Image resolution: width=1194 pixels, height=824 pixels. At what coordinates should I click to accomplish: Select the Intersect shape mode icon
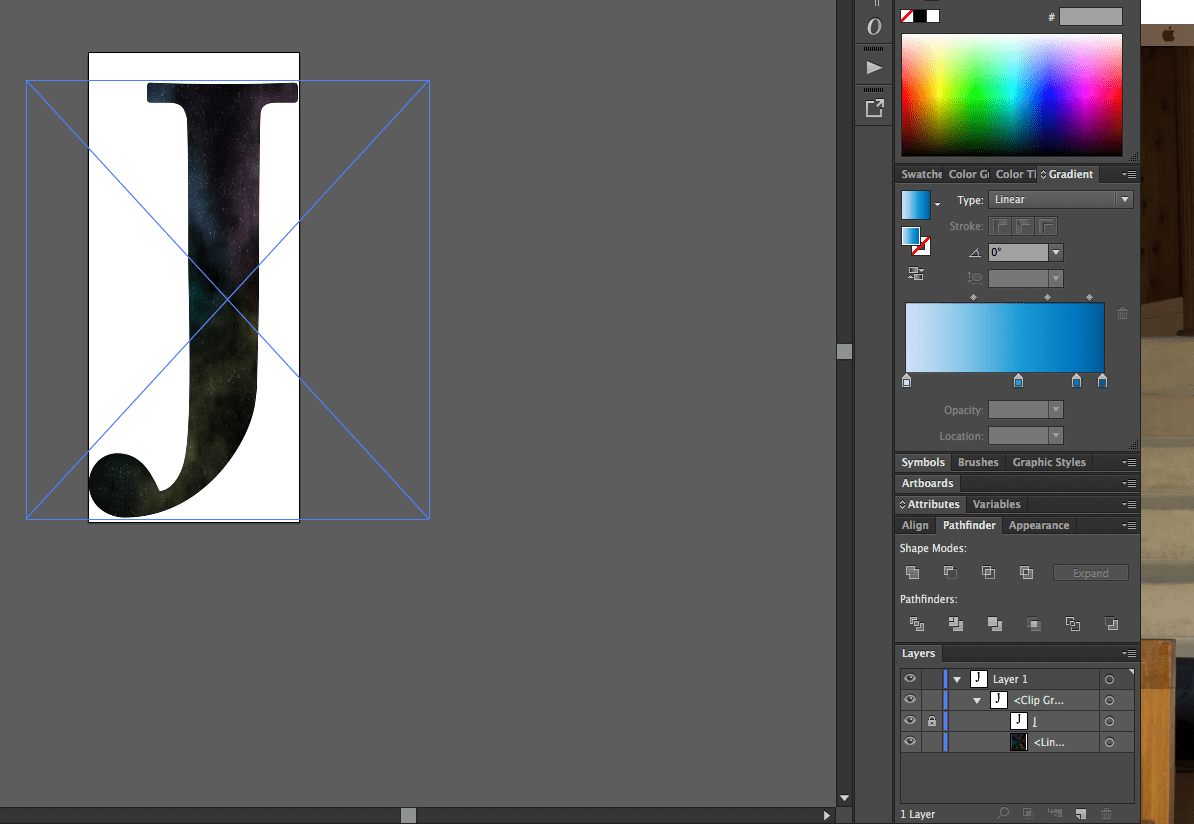point(988,572)
